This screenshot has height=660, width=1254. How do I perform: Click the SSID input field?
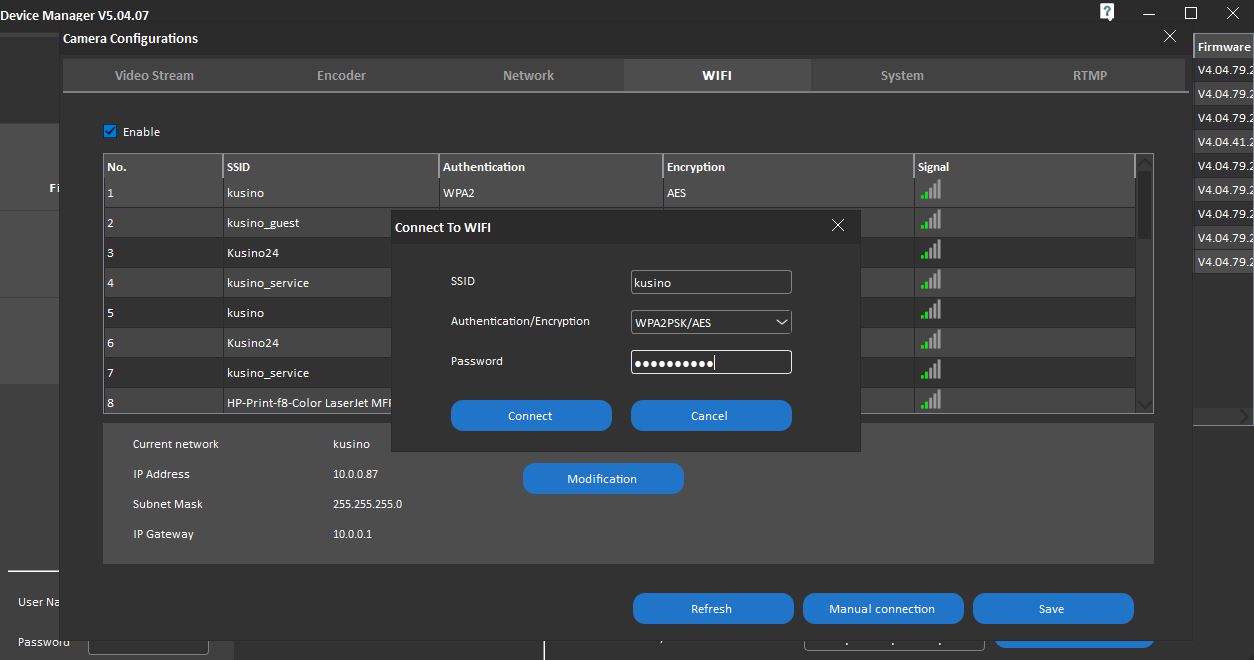click(711, 282)
